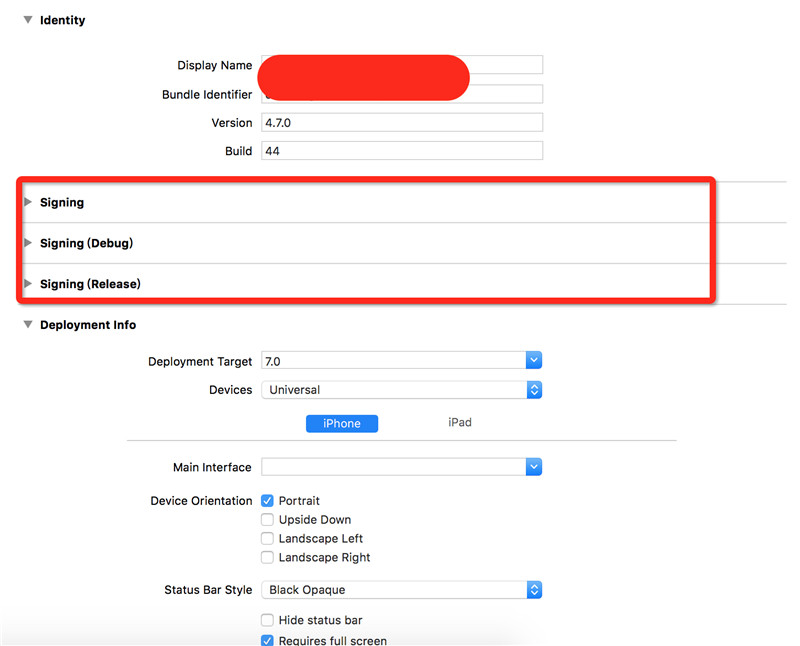Uncheck Requires full screen
This screenshot has width=800, height=646.
[267, 641]
